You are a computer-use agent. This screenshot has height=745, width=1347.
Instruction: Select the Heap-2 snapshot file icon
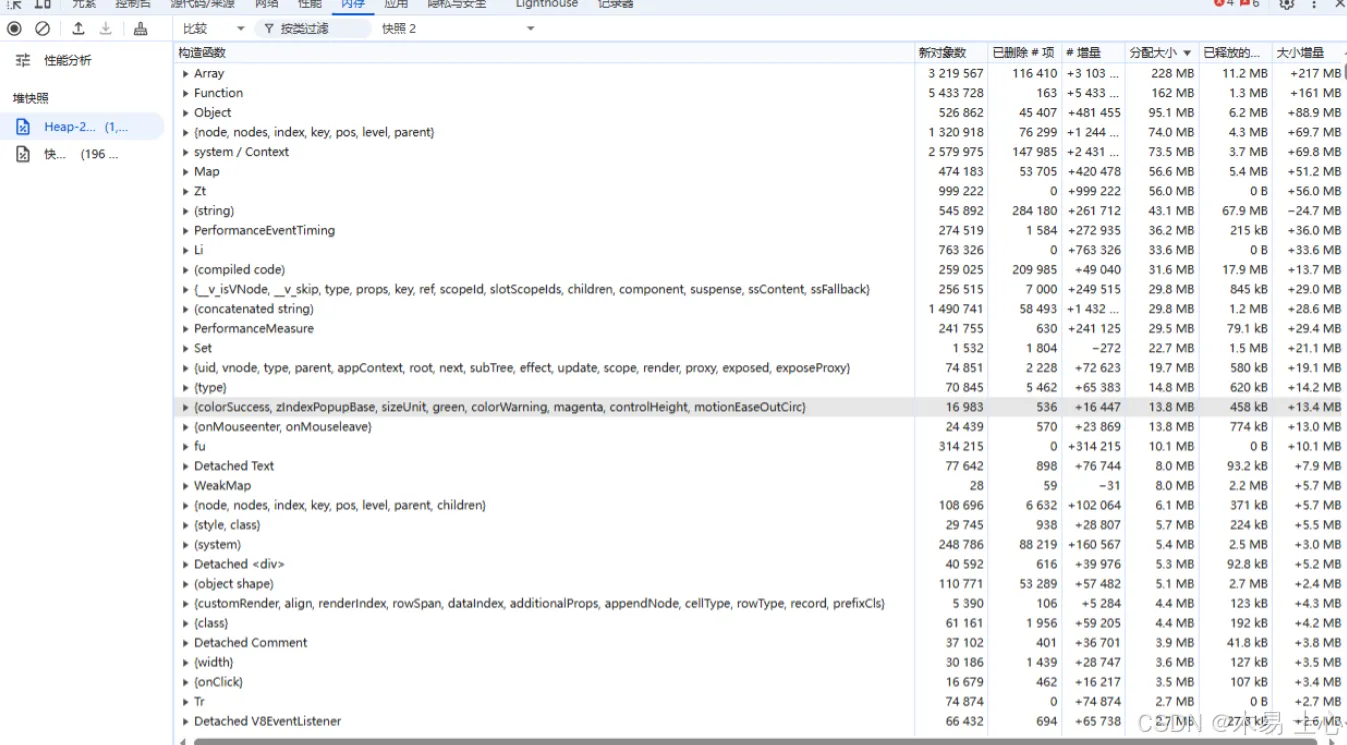[23, 127]
